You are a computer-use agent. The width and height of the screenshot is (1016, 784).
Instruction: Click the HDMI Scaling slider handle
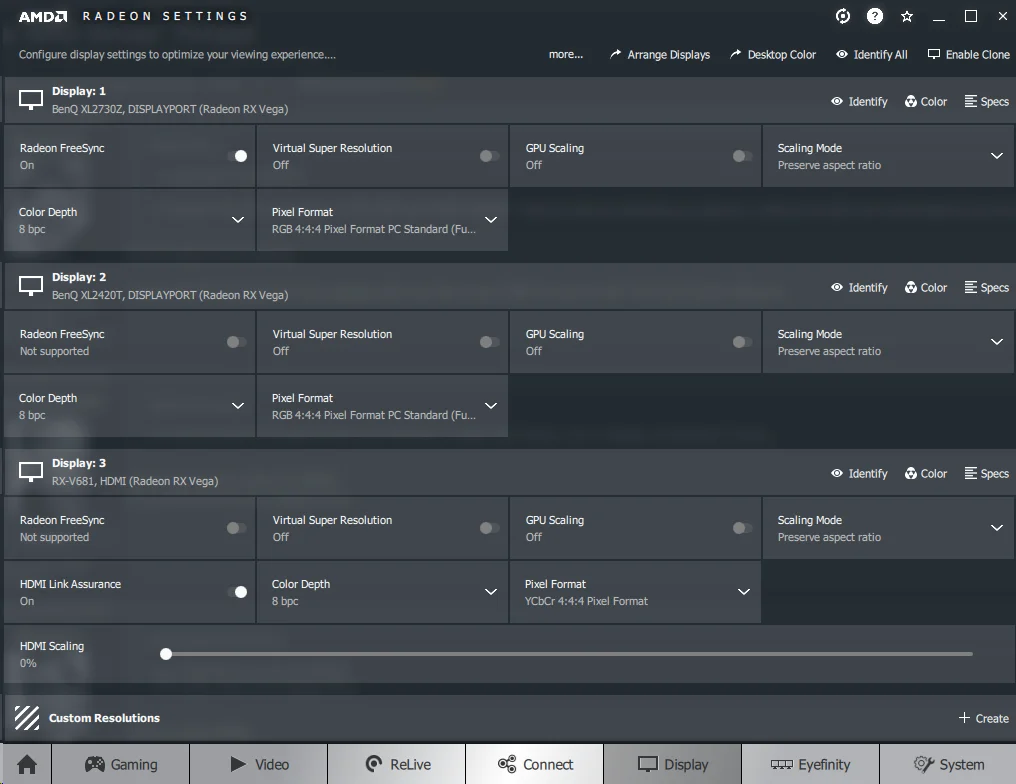coord(166,654)
